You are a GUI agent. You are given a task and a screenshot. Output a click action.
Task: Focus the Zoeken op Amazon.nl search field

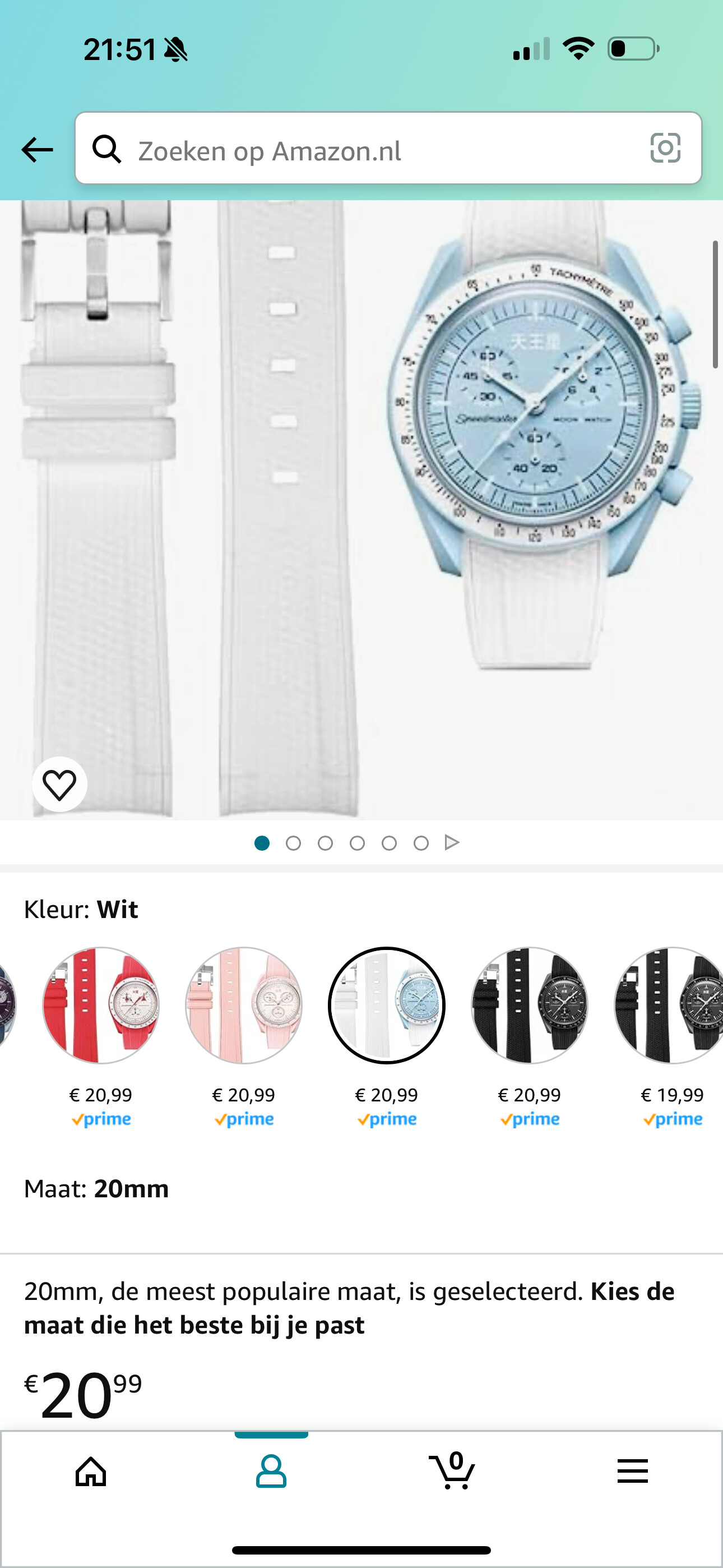pyautogui.click(x=388, y=148)
